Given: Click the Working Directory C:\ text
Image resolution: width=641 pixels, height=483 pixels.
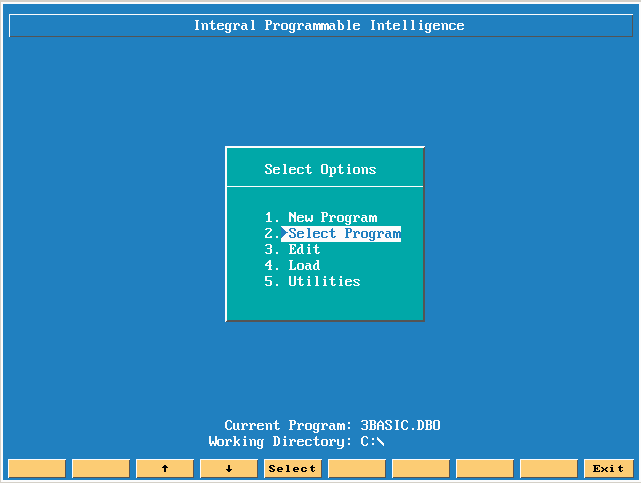Looking at the screenshot, I should (x=296, y=442).
